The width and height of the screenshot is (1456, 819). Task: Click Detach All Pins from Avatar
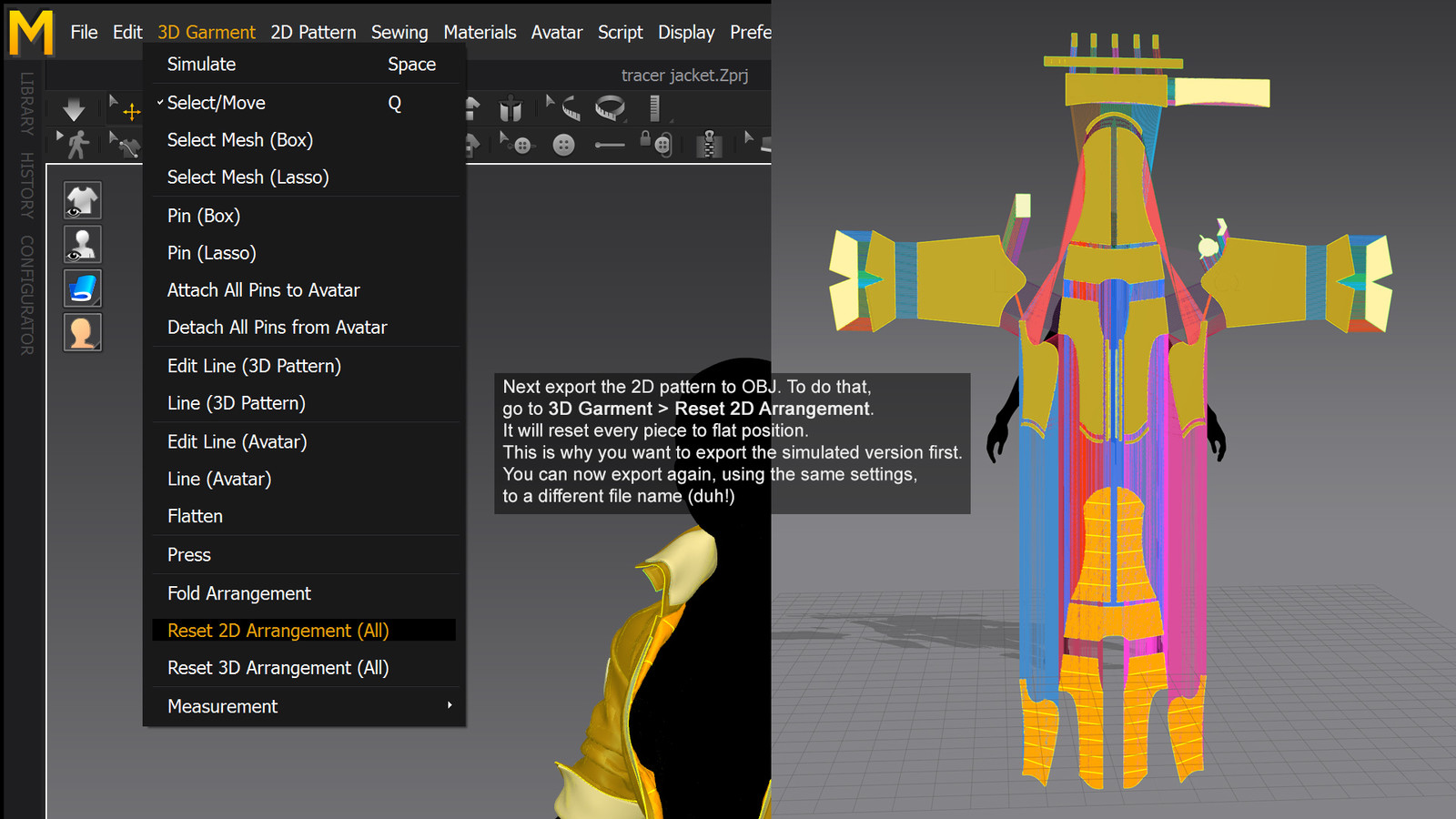(304, 328)
